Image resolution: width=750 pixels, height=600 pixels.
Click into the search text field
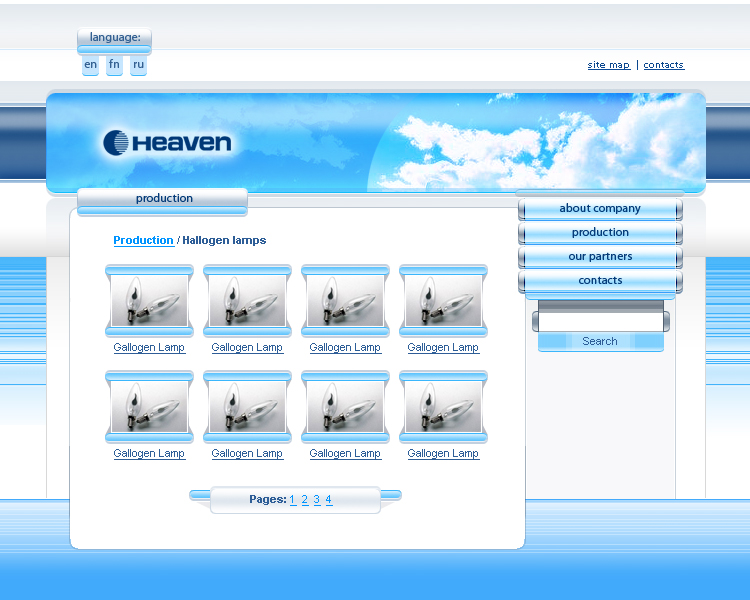[600, 322]
